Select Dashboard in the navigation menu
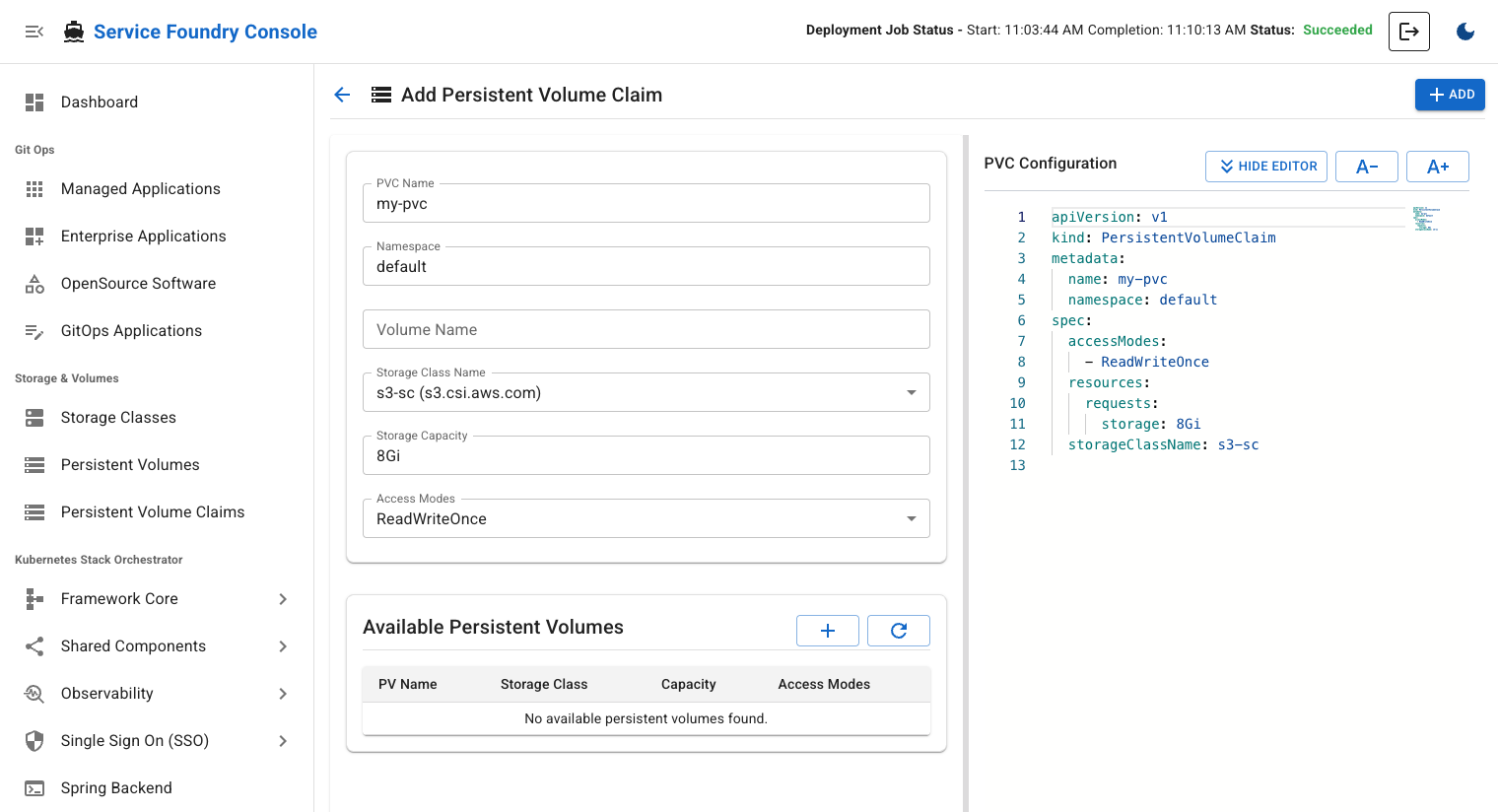Screen dimensions: 1498x812 point(100,101)
